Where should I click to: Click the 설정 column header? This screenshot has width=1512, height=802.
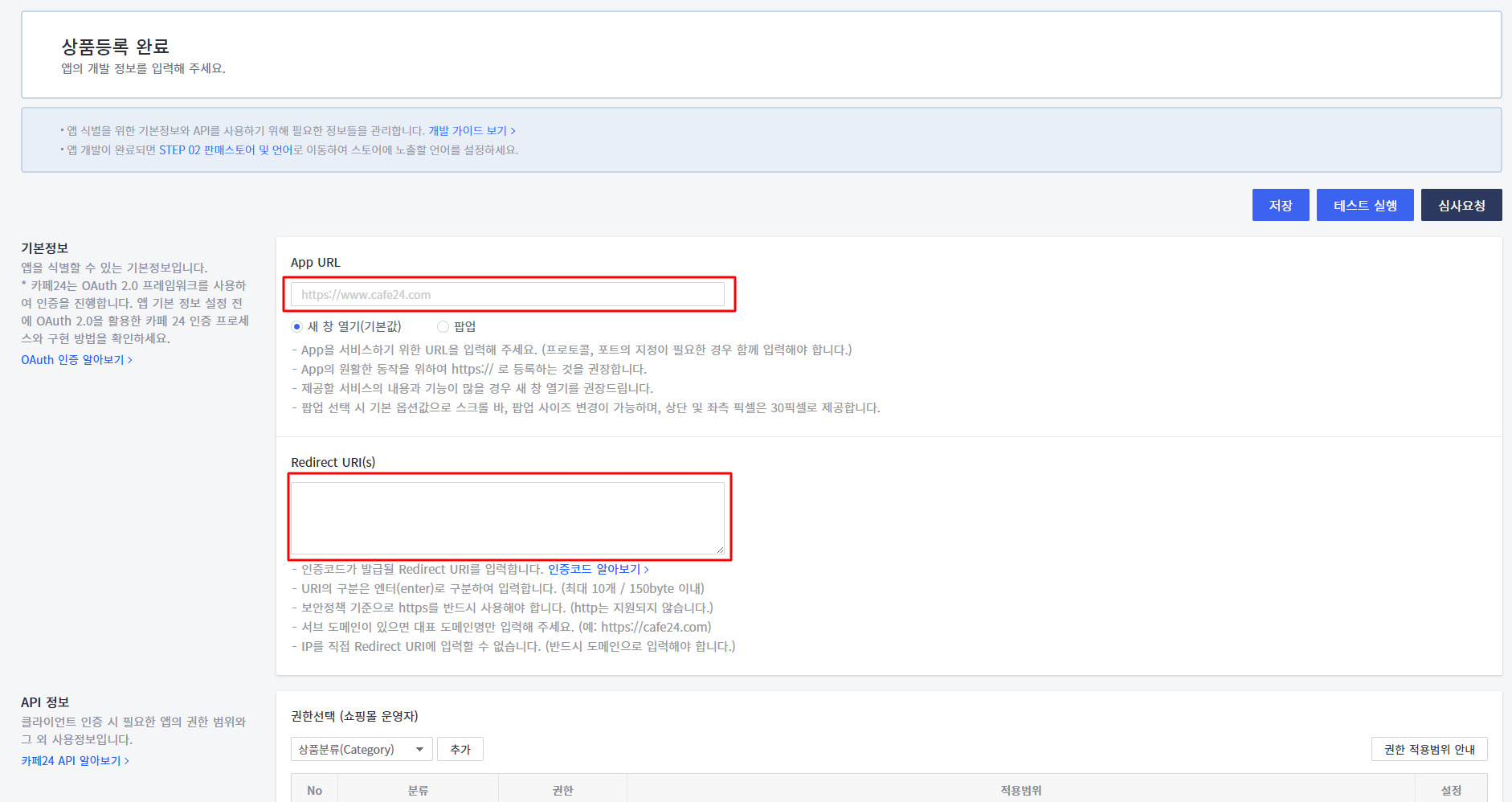click(1451, 791)
